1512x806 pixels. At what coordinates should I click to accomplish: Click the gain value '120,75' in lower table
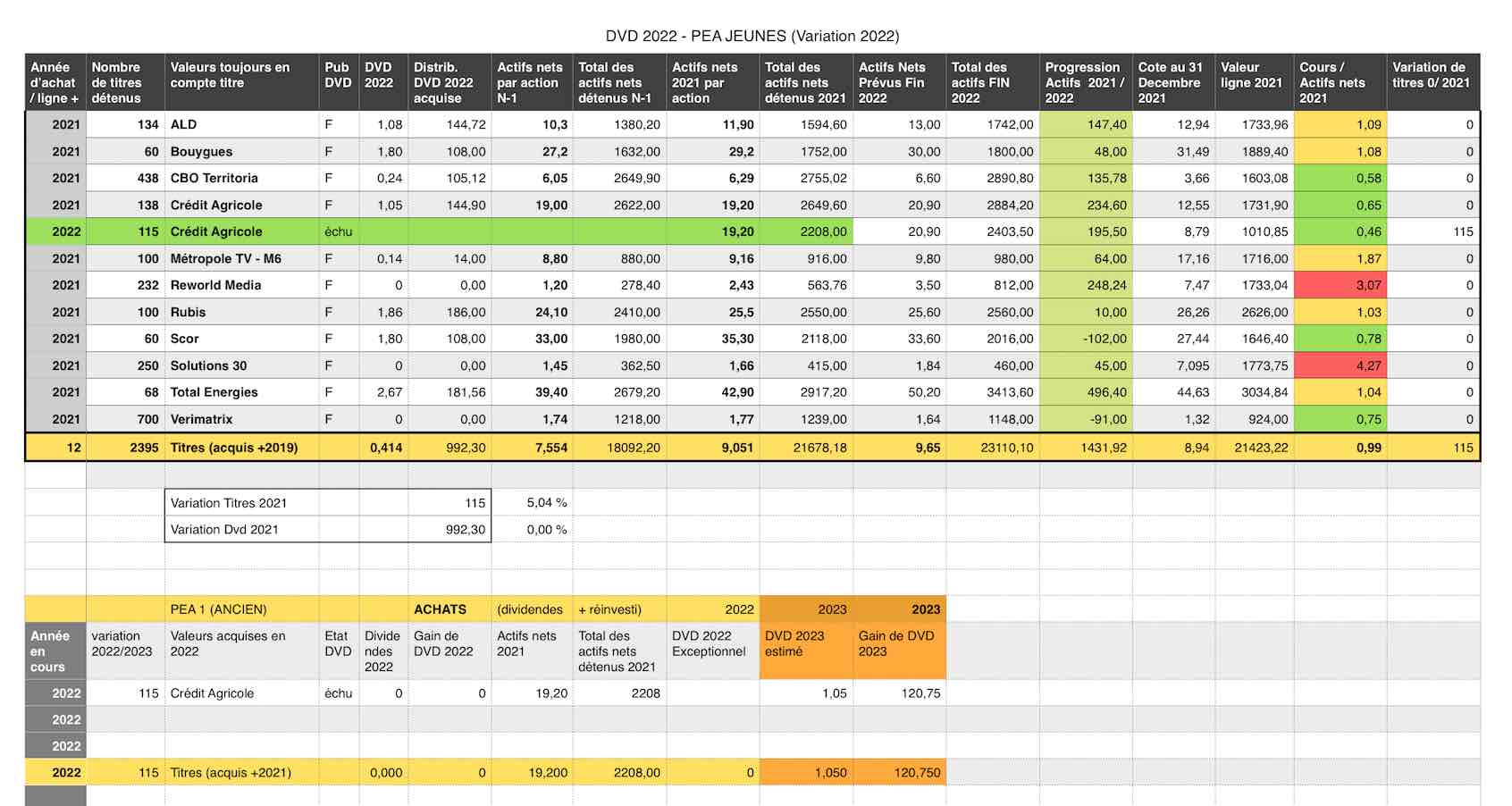[899, 693]
